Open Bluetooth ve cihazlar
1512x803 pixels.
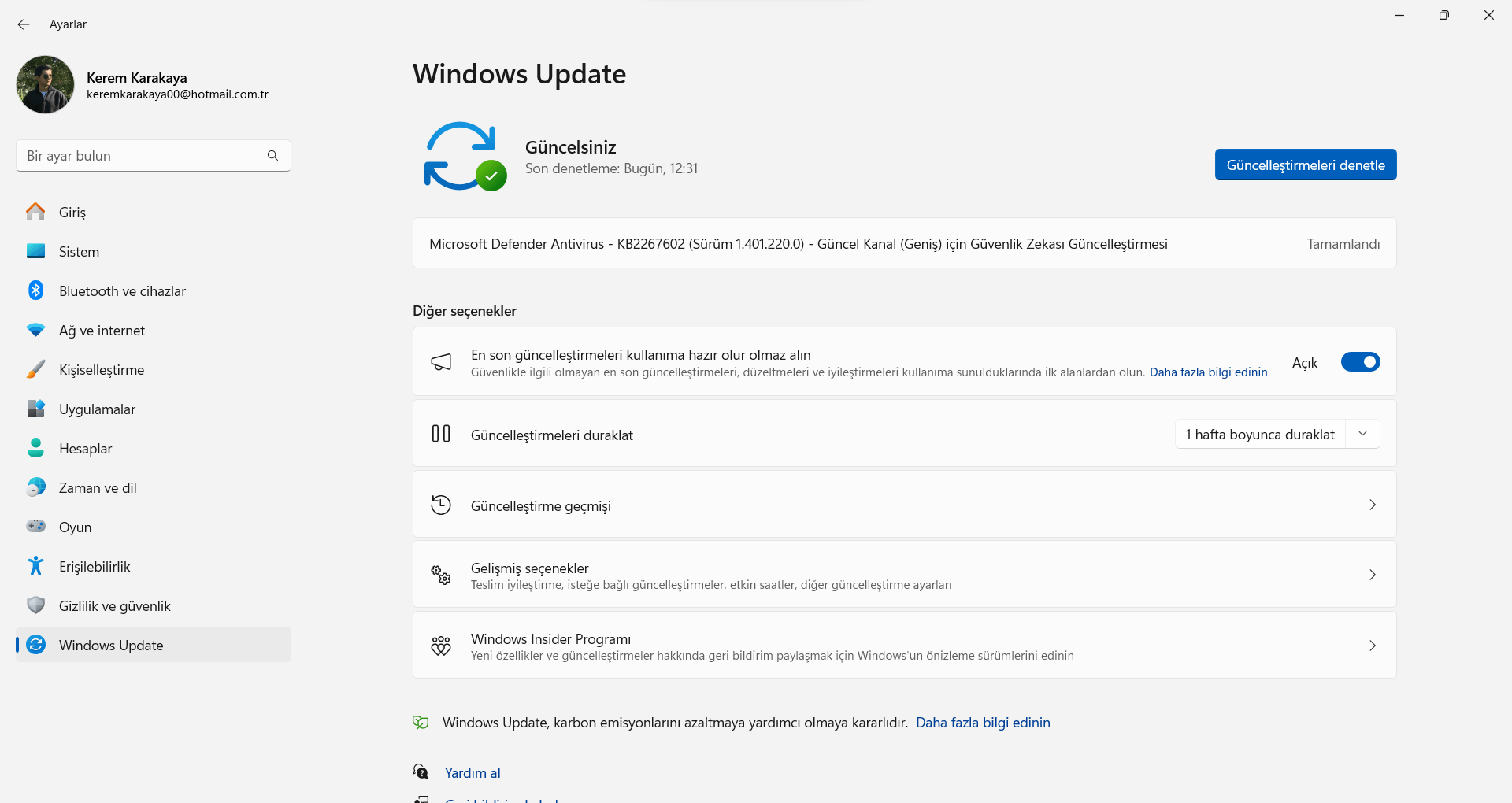(x=154, y=290)
